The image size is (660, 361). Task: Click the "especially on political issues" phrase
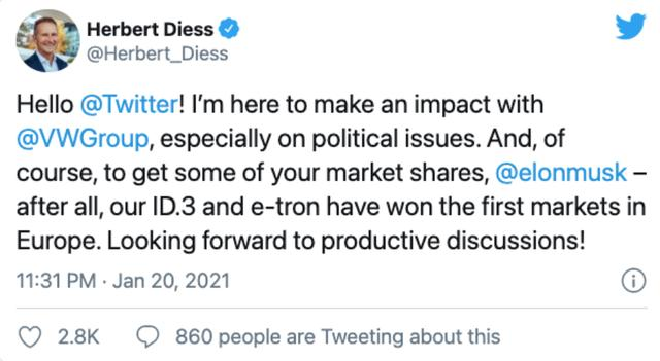tap(320, 139)
